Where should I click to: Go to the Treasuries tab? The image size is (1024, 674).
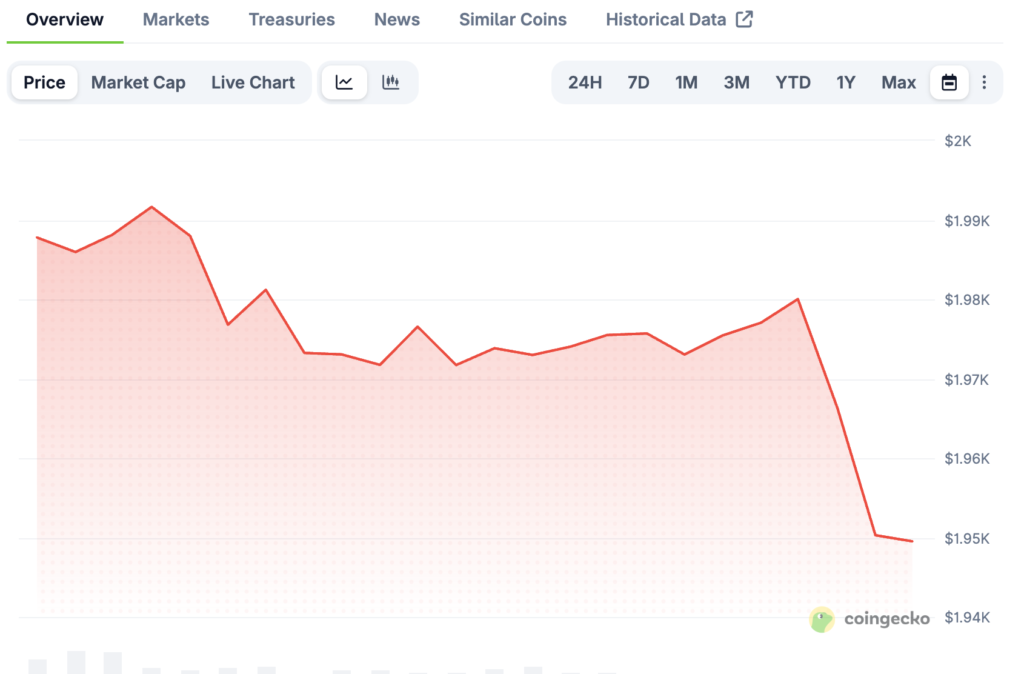click(x=292, y=20)
